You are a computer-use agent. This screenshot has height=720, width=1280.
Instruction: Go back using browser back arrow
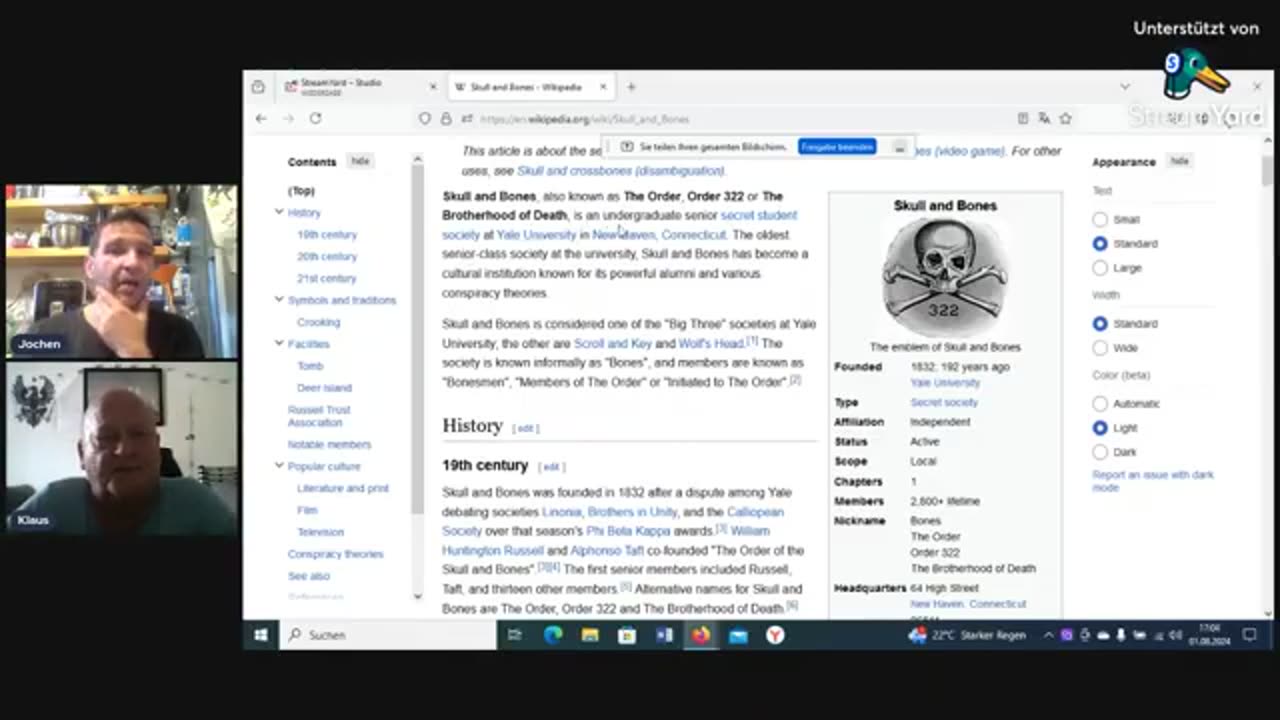(x=261, y=118)
